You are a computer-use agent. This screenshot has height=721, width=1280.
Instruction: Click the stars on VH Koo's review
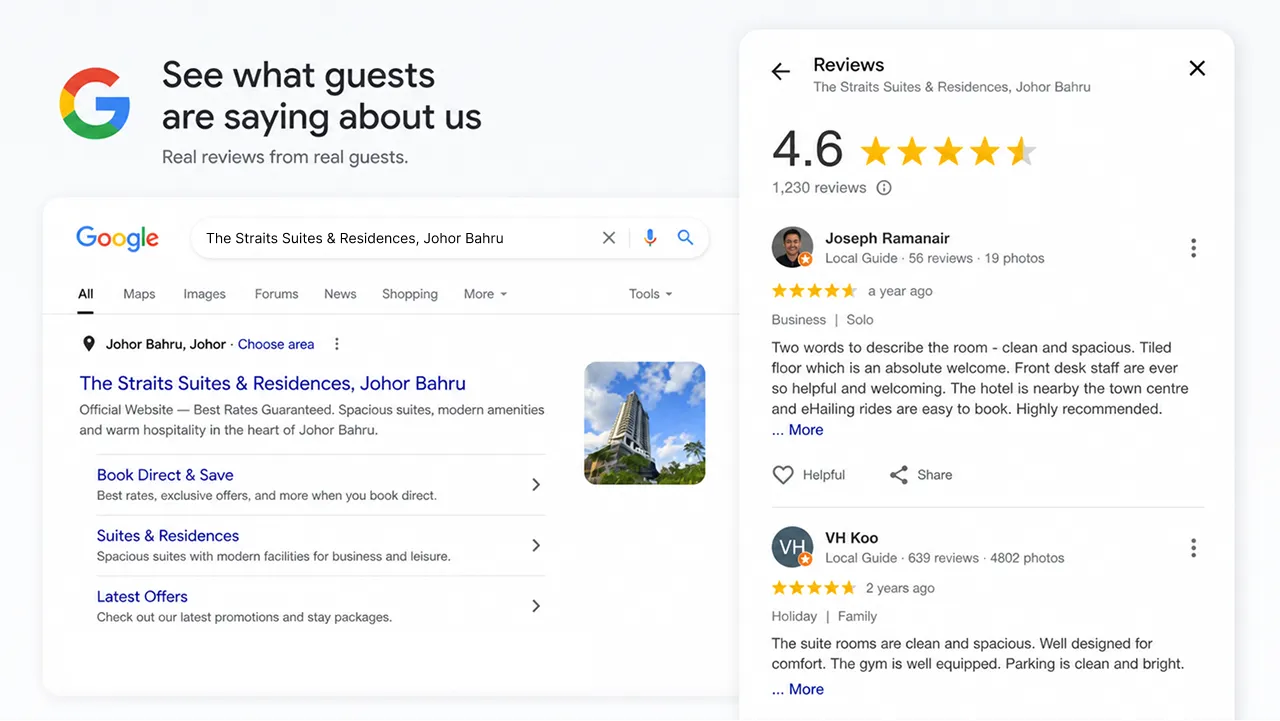click(815, 588)
